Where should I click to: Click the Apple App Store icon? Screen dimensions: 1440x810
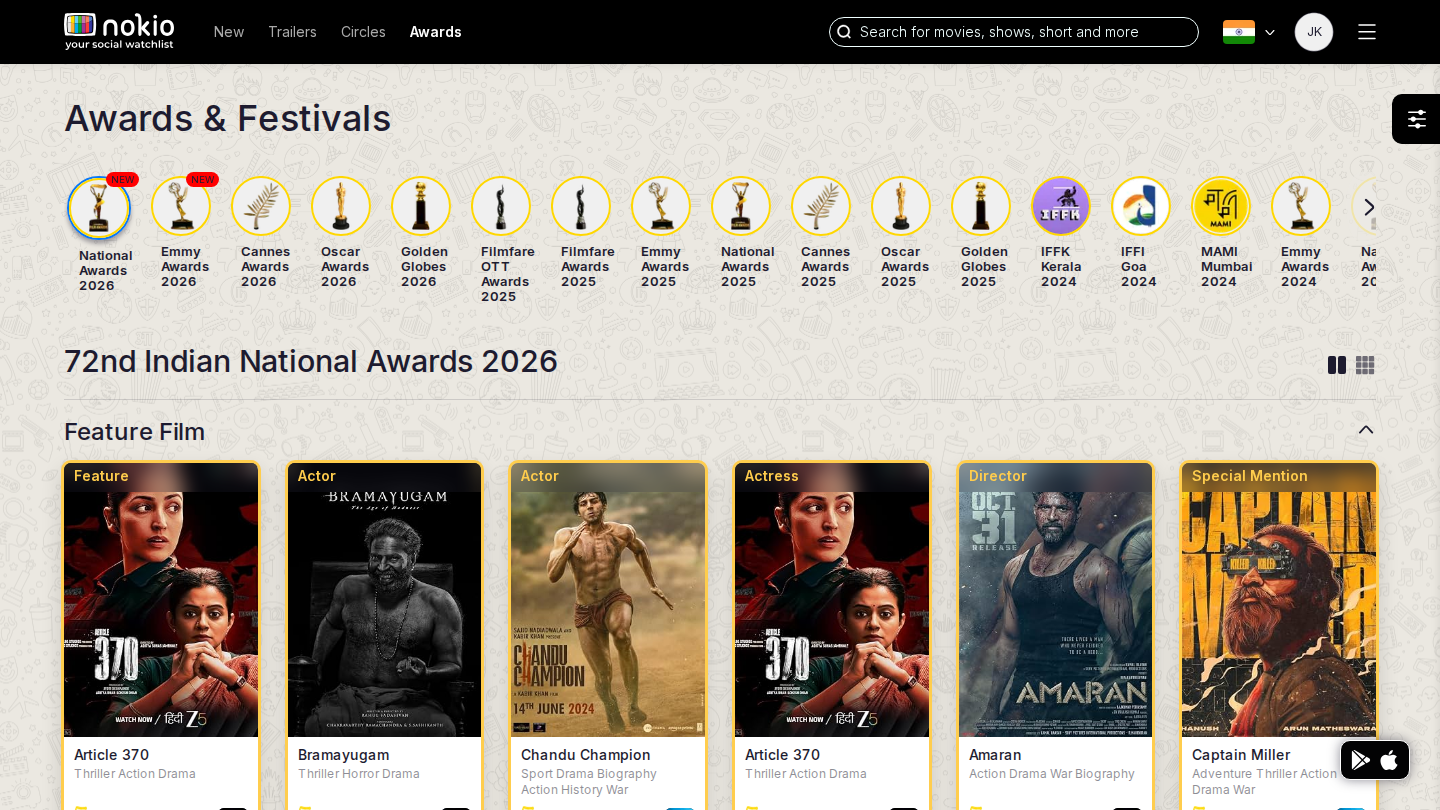pyautogui.click(x=1389, y=760)
